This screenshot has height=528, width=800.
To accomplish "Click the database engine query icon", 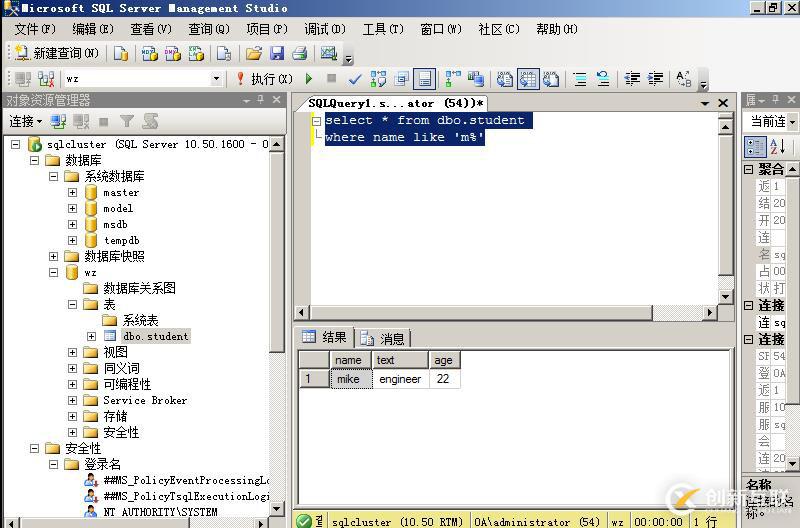I will tap(121, 53).
